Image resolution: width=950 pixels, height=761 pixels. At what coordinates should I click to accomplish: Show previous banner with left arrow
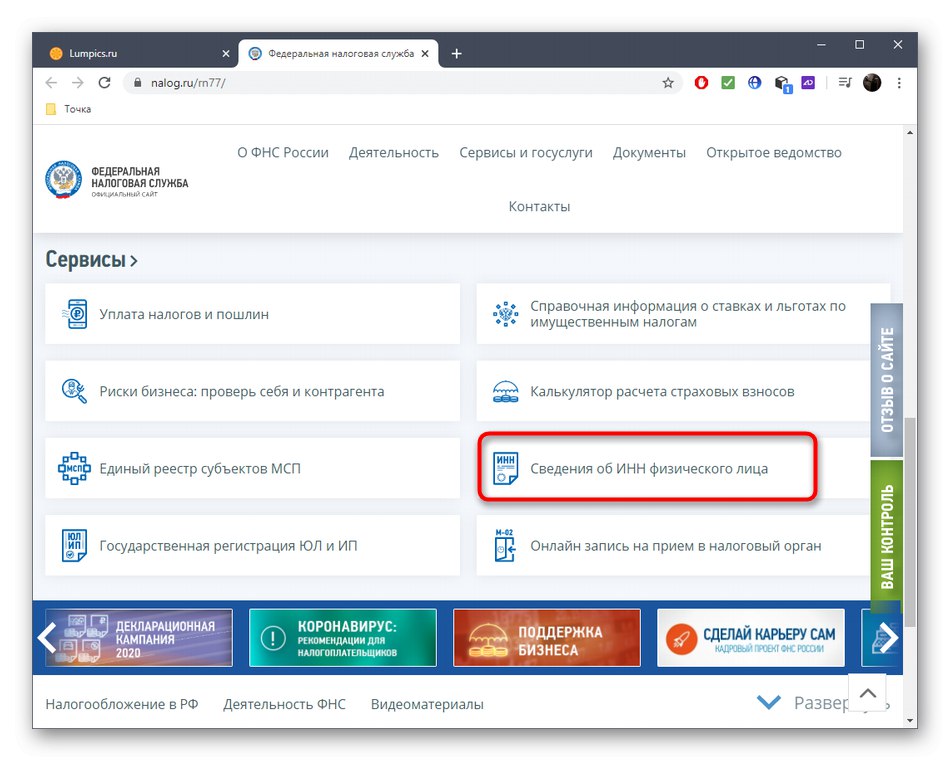(x=47, y=637)
